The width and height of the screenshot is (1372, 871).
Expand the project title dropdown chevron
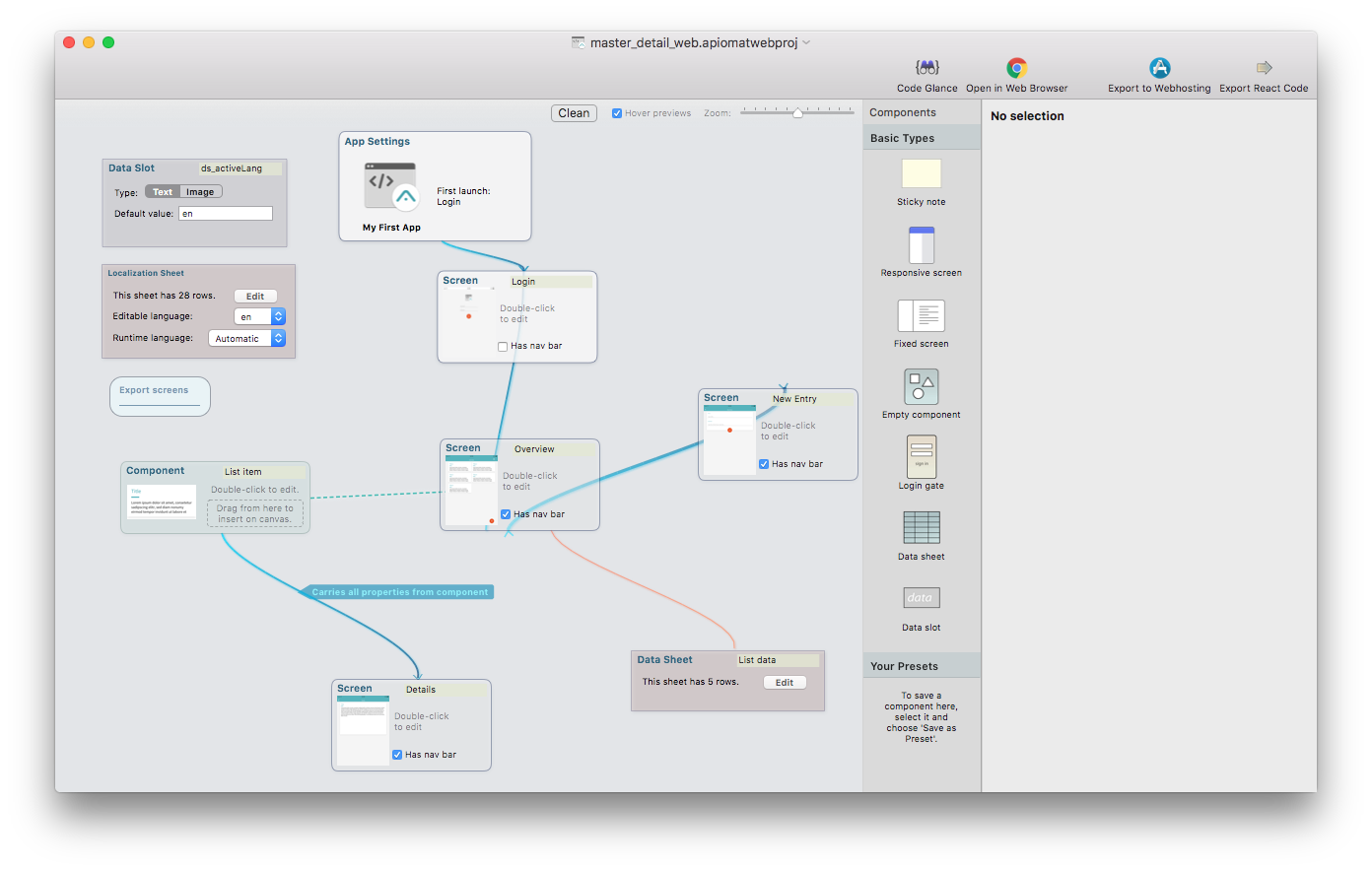(x=806, y=42)
